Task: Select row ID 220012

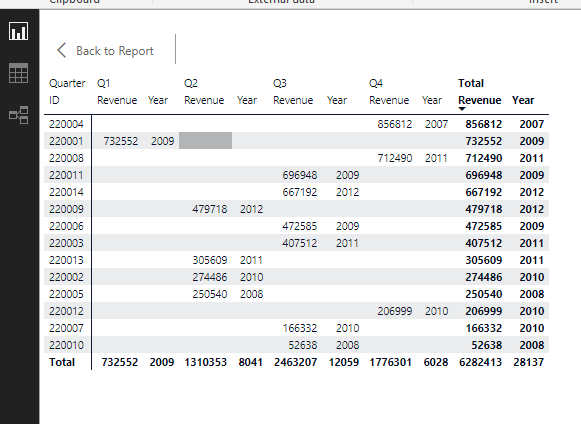Action: pyautogui.click(x=66, y=311)
